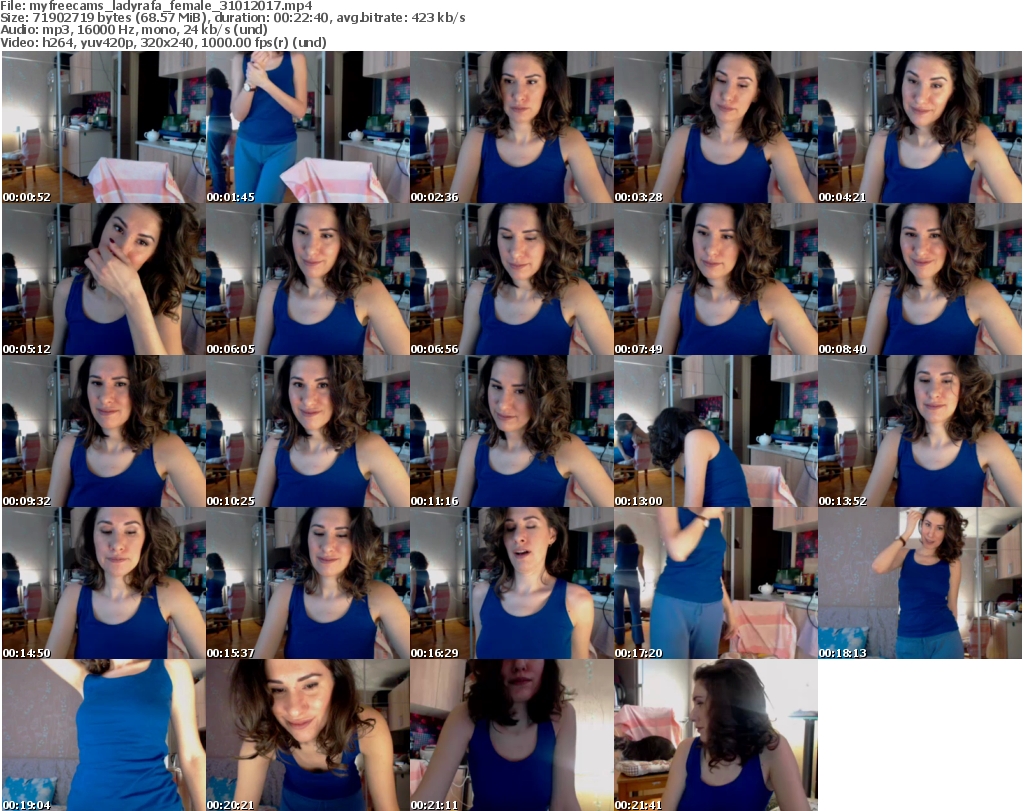
Task: Choose the thumbnail frame at 00:11:16
Action: pyautogui.click(x=511, y=431)
